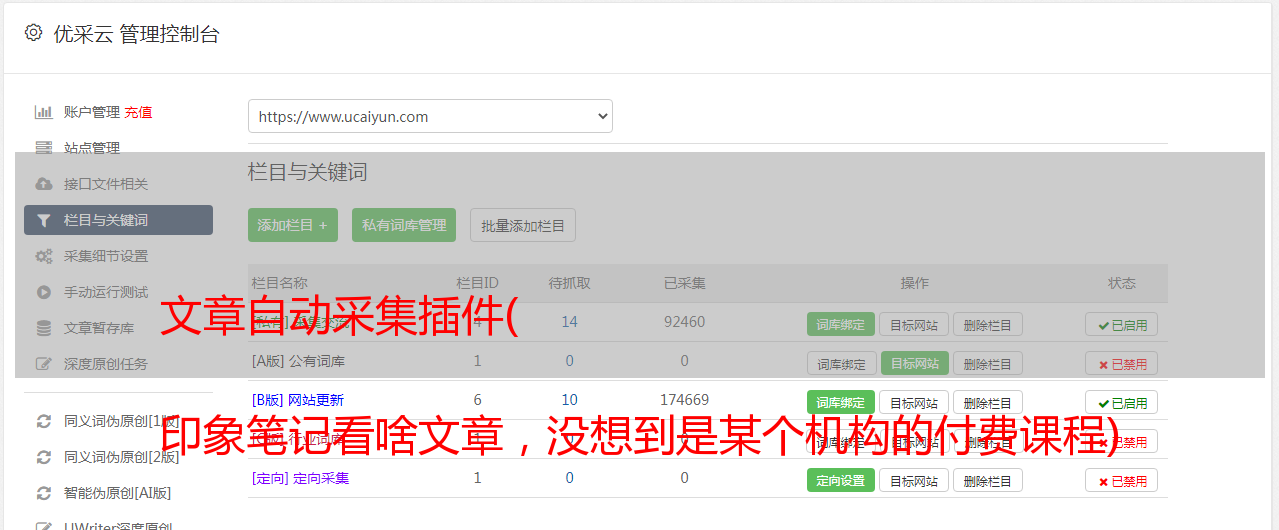Click green 目标网站 for [A版] 公有词库

click(x=914, y=363)
